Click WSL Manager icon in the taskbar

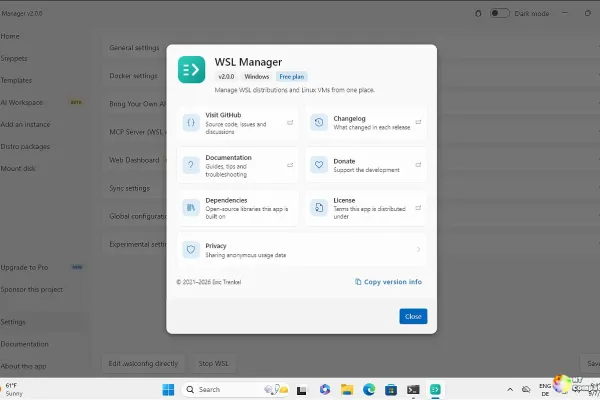click(435, 390)
